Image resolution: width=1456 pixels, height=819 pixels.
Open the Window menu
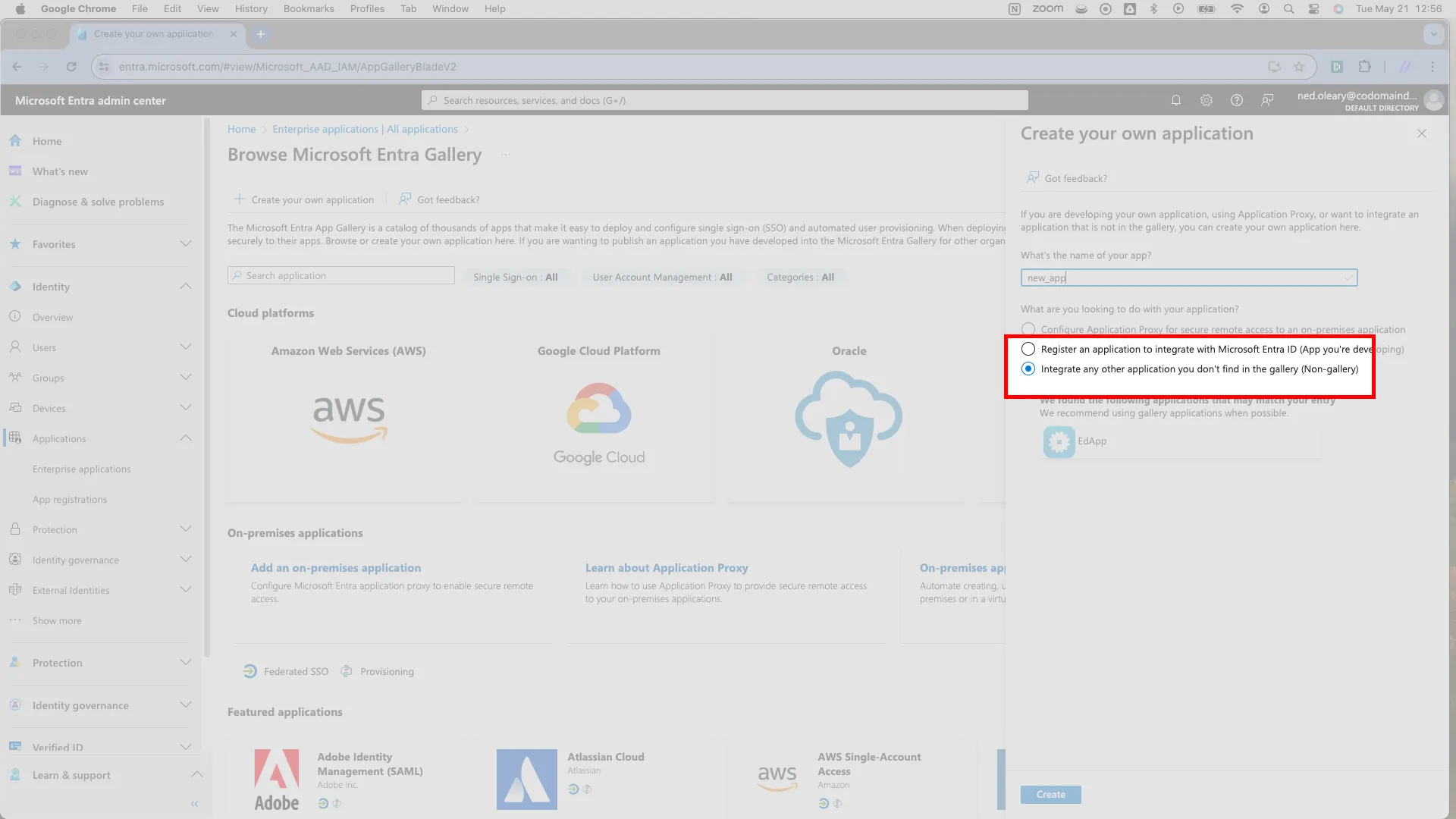tap(450, 9)
